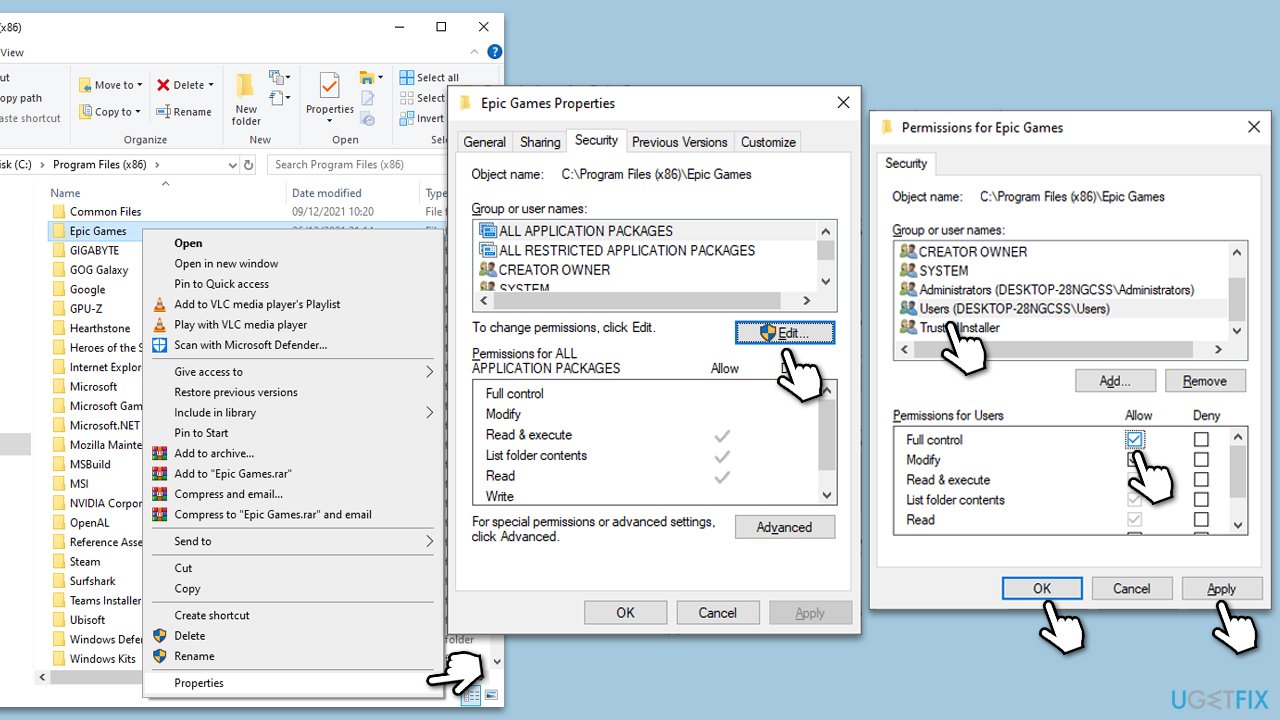1280x720 pixels.
Task: Click the Invert selection icon in the ribbon
Action: point(407,118)
